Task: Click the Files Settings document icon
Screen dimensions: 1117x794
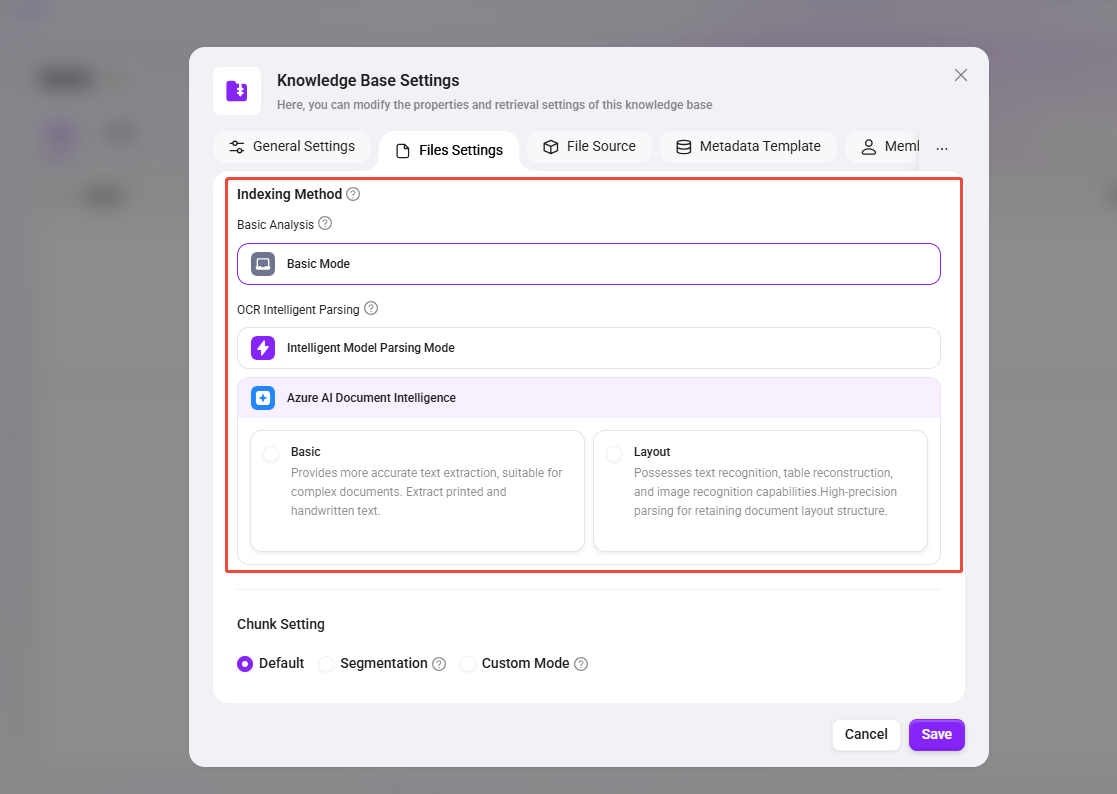Action: point(402,151)
